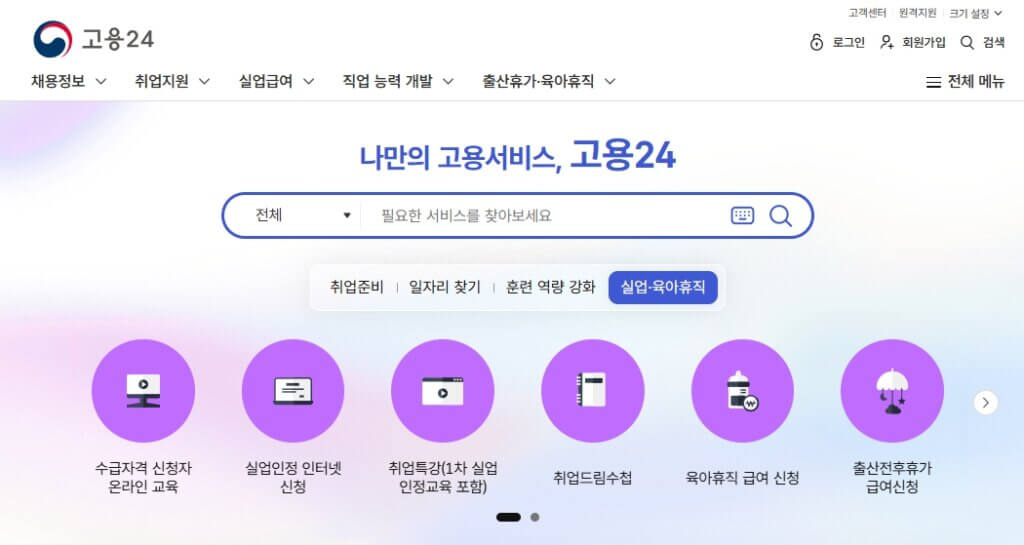Image resolution: width=1024 pixels, height=545 pixels.
Task: Click the lock icon next to 로그인
Action: pos(816,42)
